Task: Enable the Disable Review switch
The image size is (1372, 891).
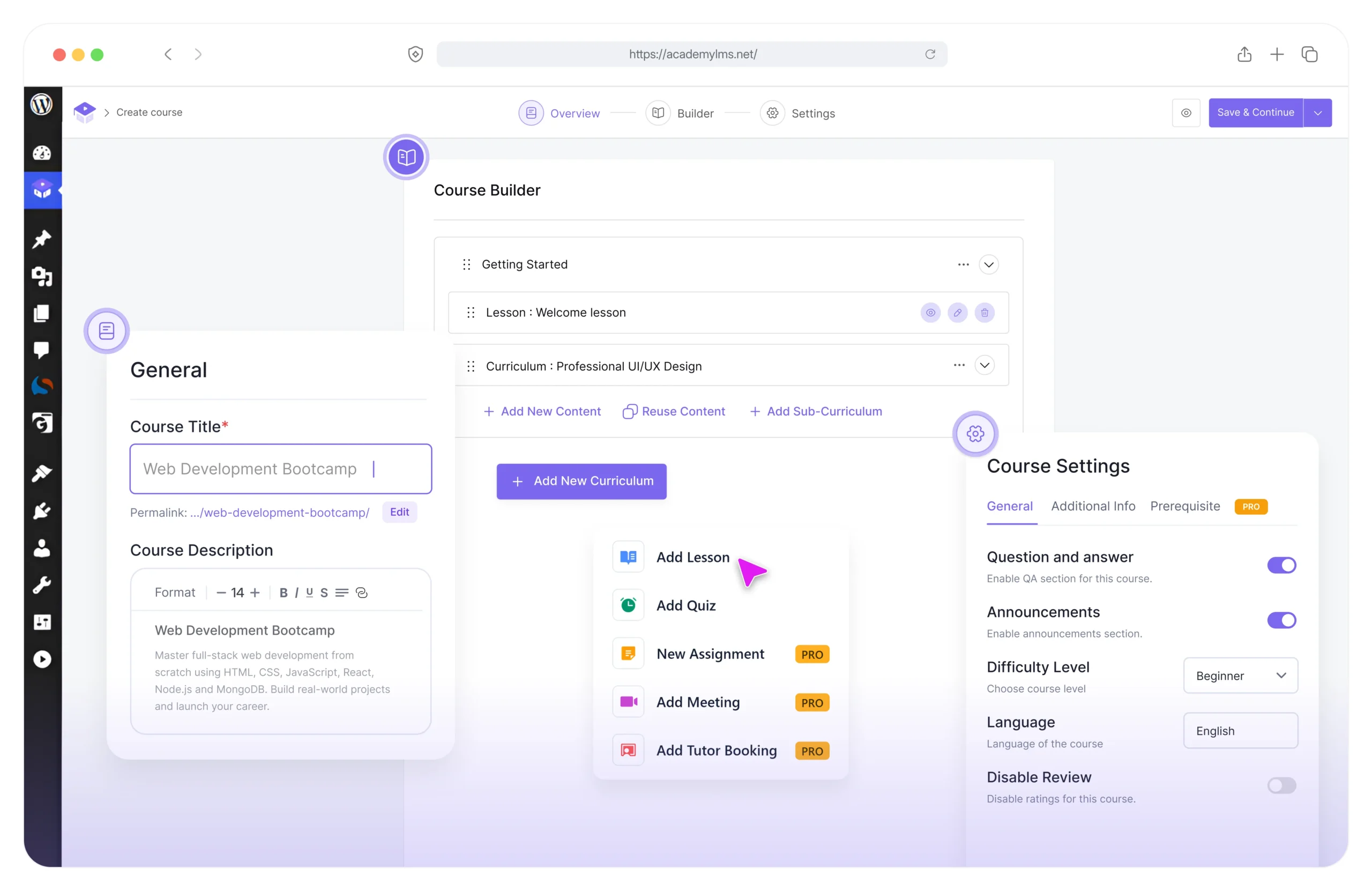Action: pos(1281,785)
